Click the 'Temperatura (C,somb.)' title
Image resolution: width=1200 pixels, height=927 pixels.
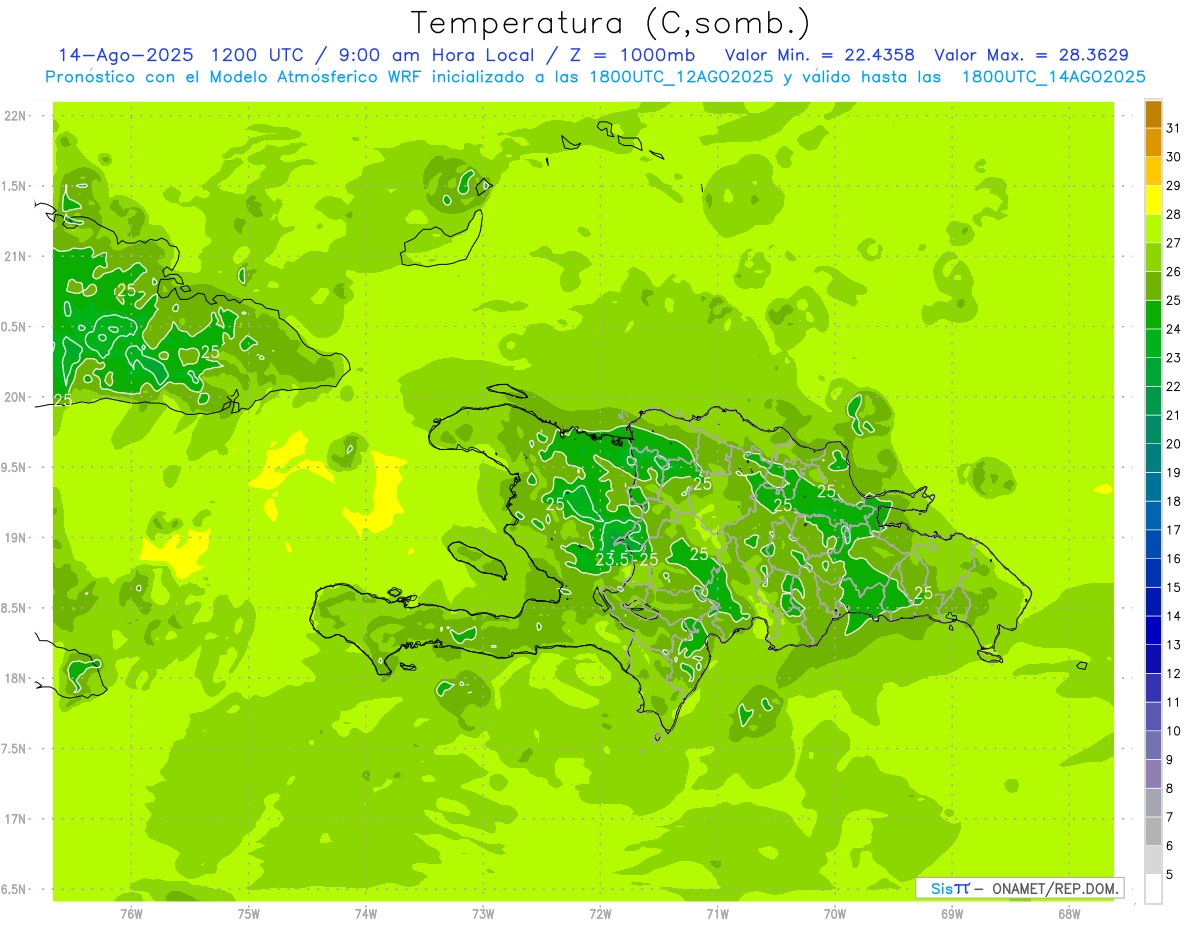611,22
